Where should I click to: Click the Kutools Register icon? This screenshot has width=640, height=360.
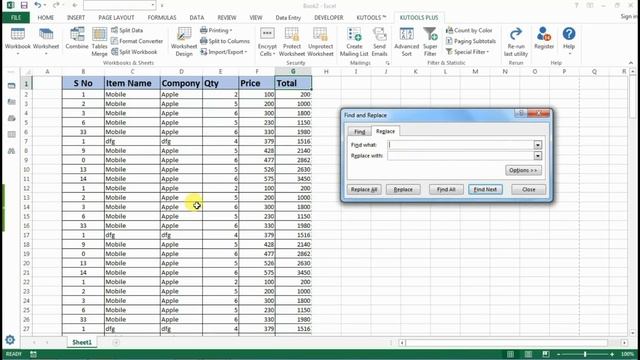[x=544, y=38]
